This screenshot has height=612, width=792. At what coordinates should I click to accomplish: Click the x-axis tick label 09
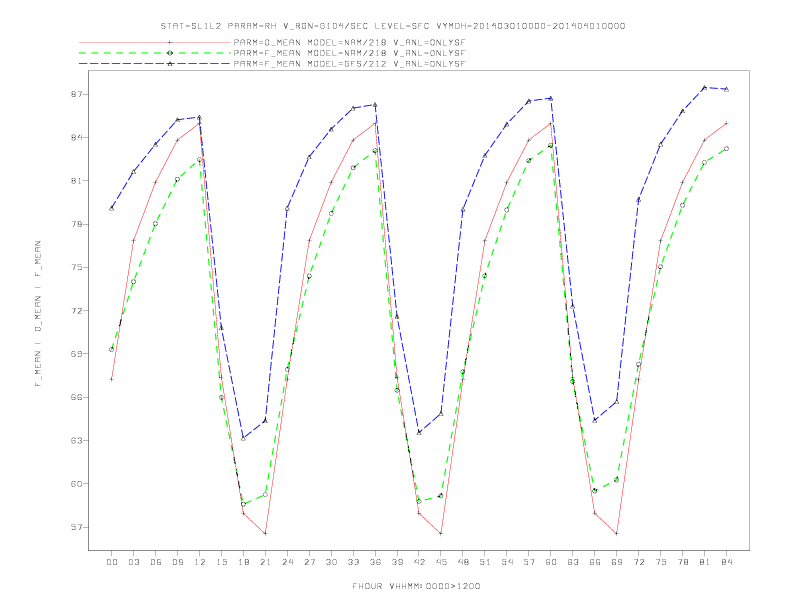click(x=177, y=562)
